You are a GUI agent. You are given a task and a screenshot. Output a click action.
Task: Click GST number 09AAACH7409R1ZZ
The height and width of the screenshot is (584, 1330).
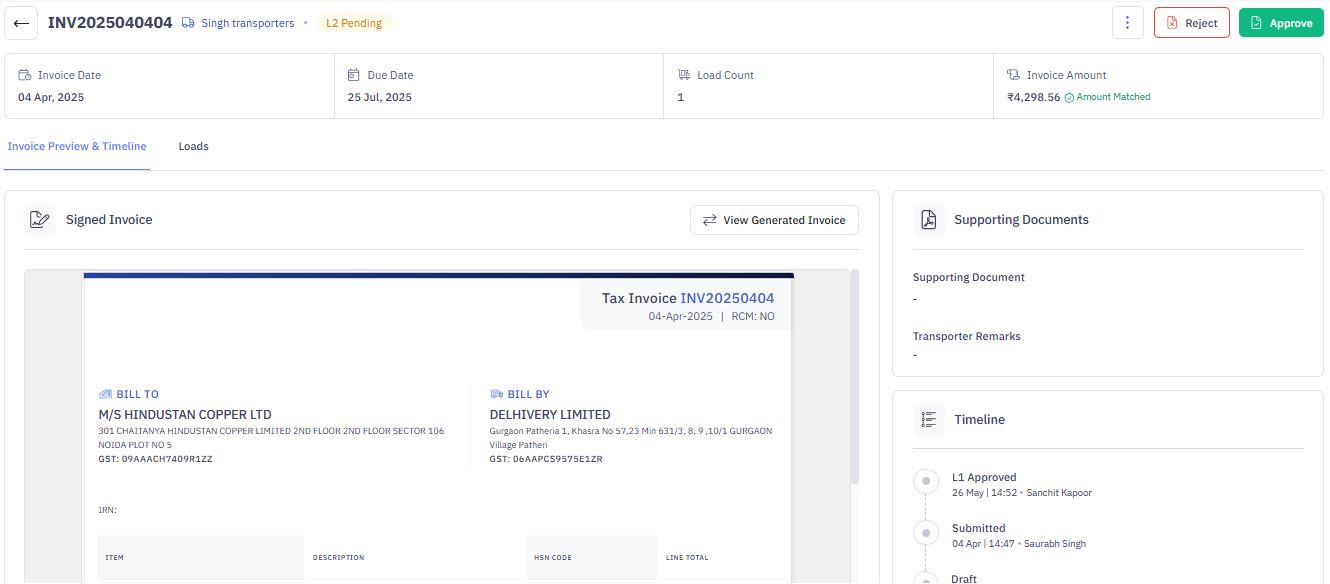[155, 459]
